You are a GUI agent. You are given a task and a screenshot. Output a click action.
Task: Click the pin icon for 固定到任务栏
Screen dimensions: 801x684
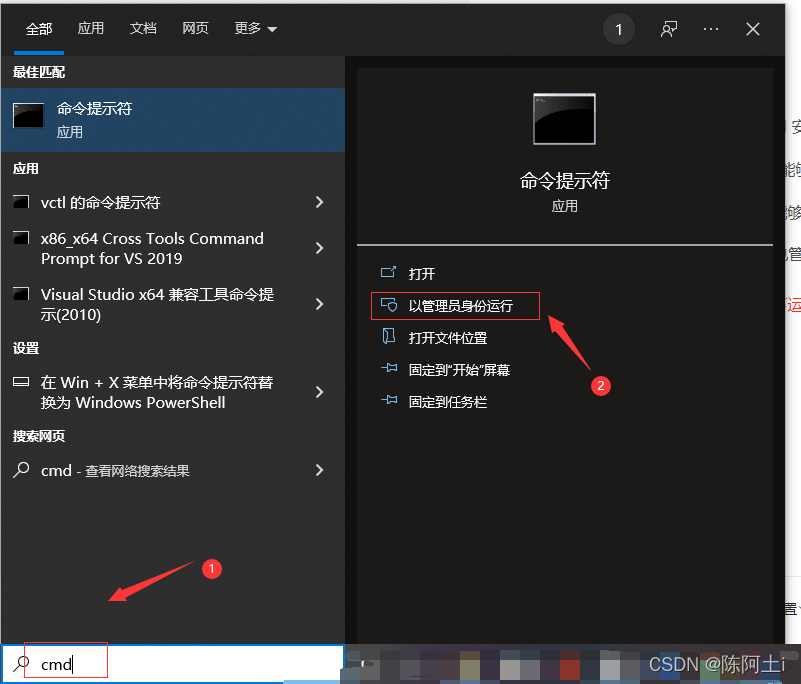(389, 400)
